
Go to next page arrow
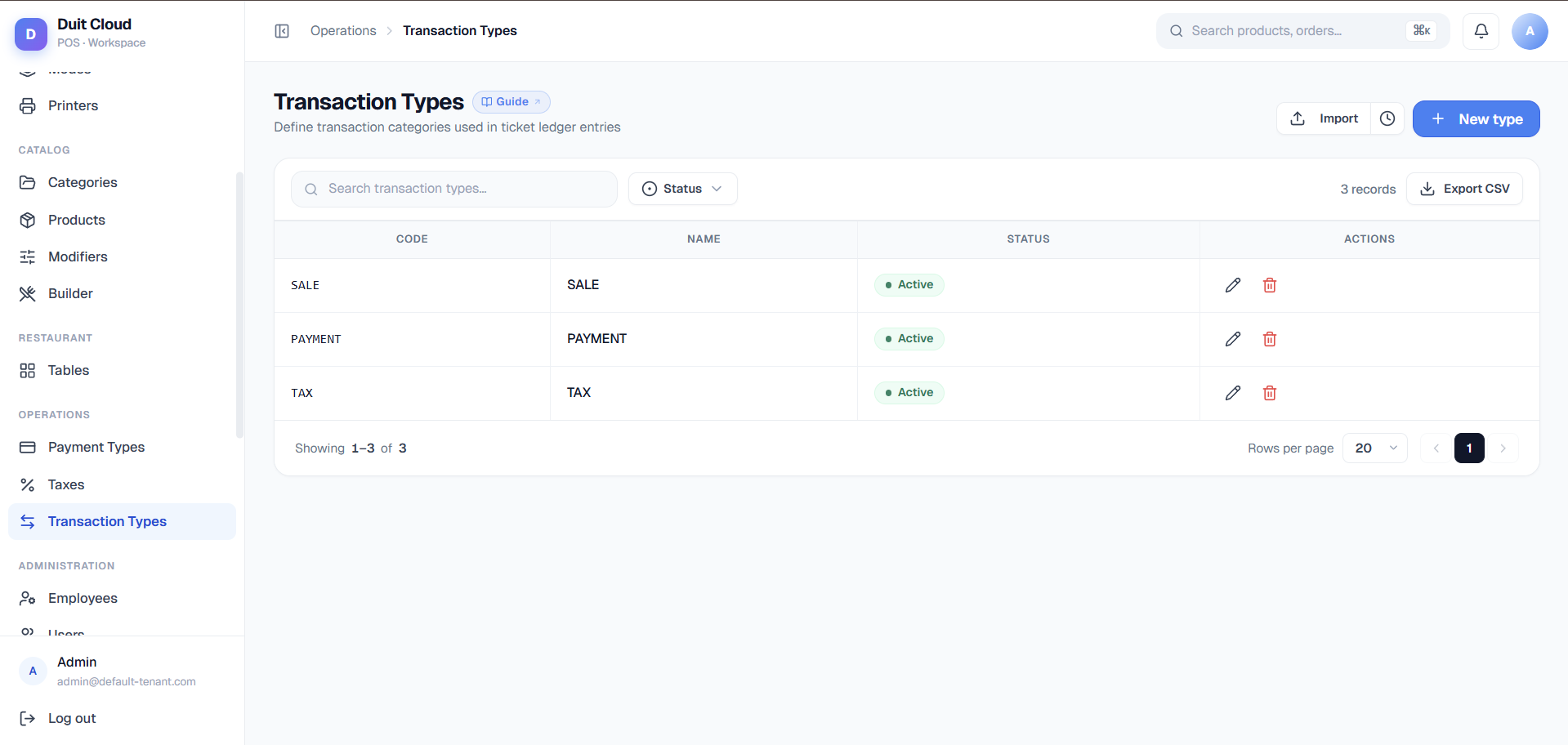[1503, 448]
